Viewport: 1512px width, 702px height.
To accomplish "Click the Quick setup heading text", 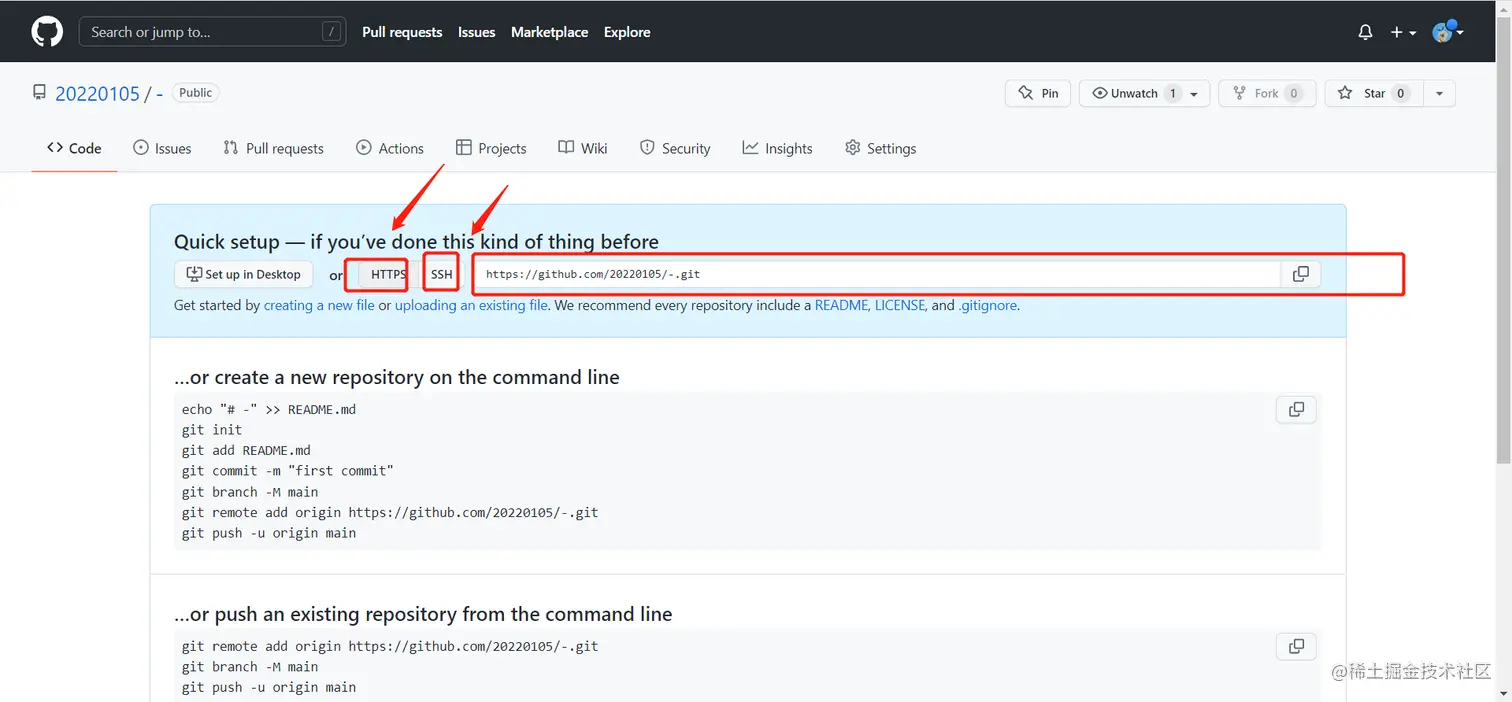I will tap(416, 241).
